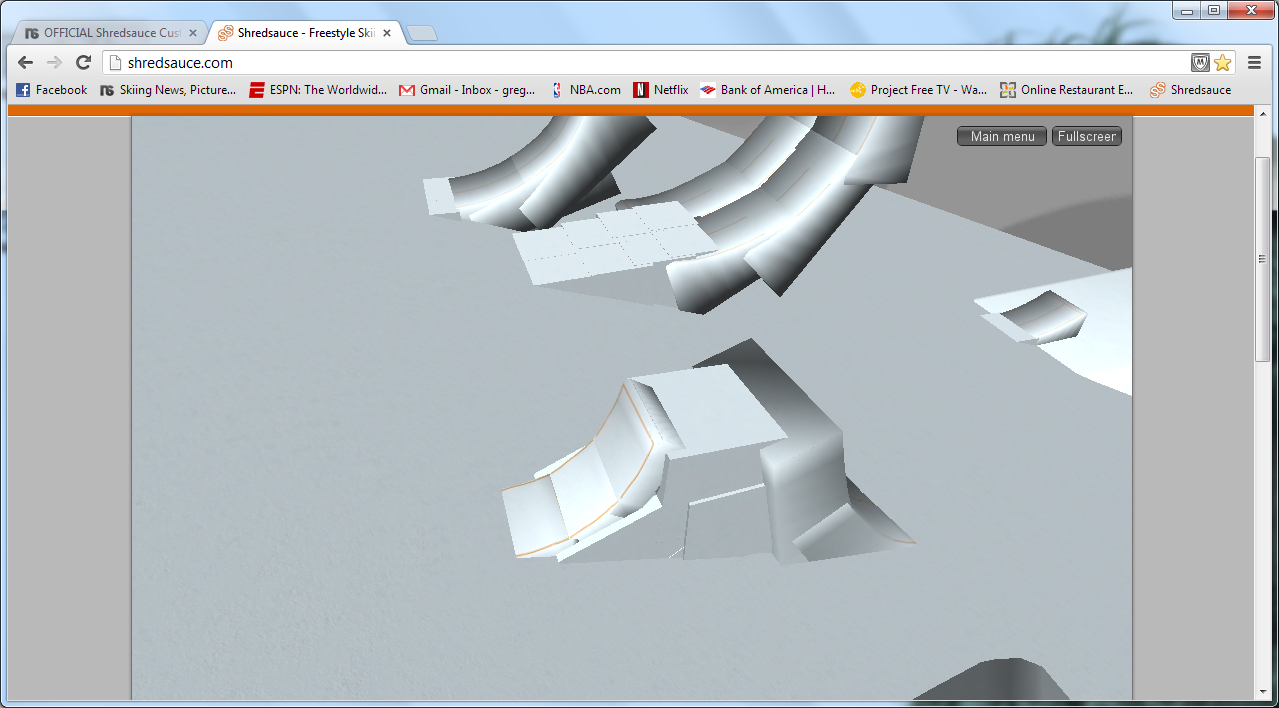Viewport: 1279px width, 708px height.
Task: Click the extension icon beside the star
Action: (1200, 63)
